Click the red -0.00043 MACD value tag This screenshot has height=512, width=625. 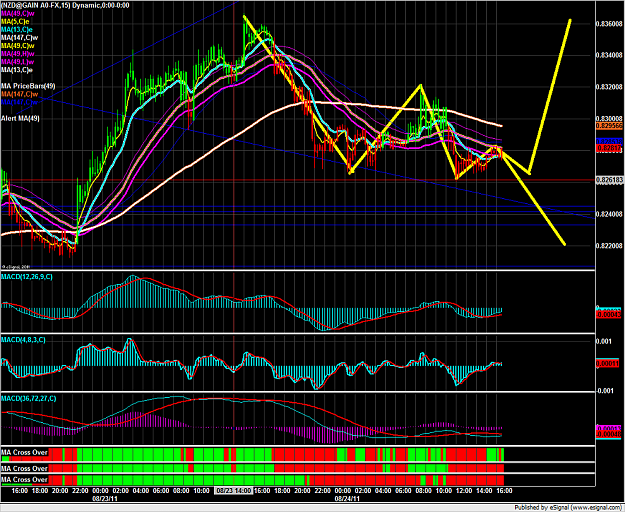(x=608, y=315)
